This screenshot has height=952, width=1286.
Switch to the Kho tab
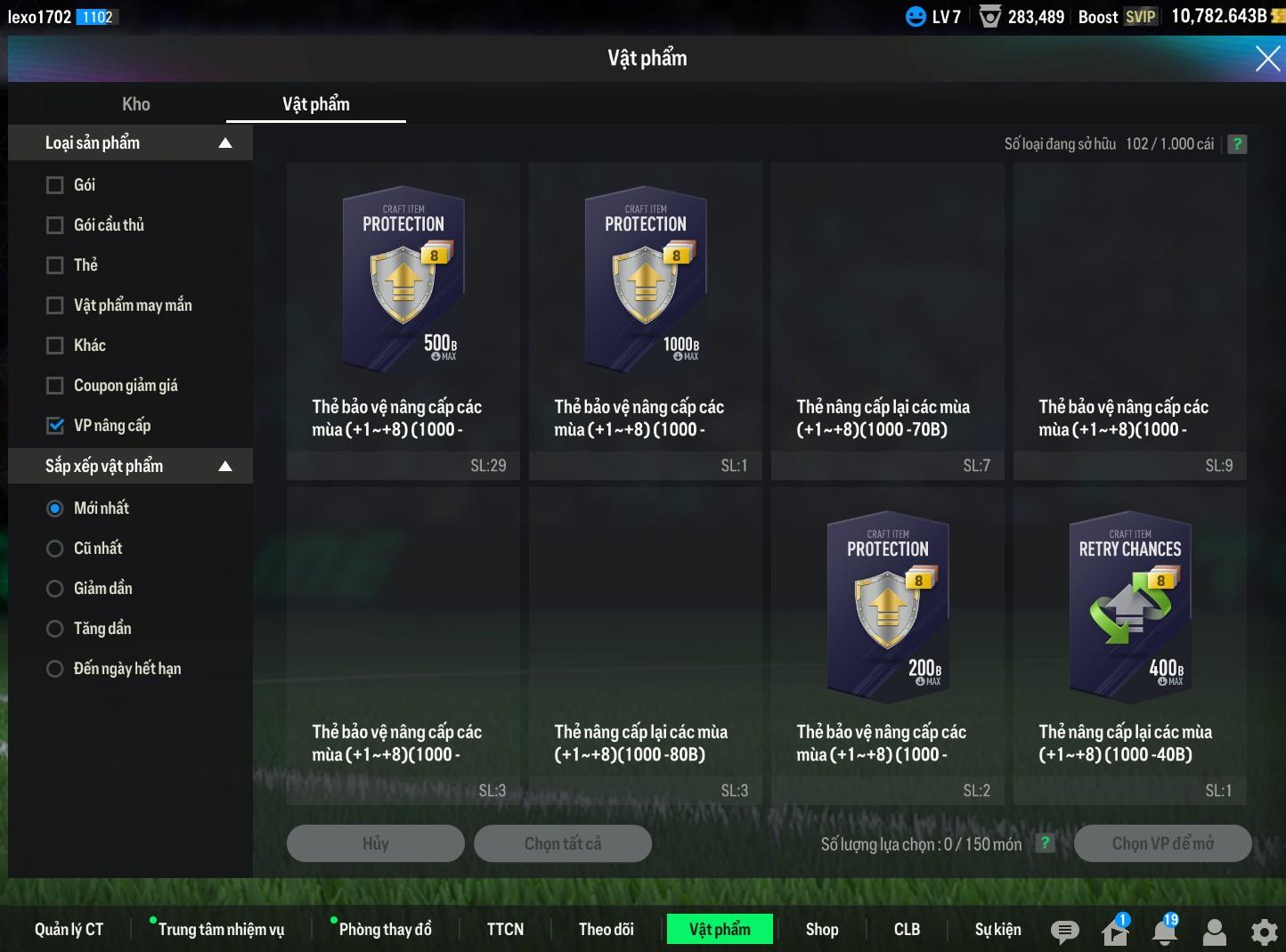point(135,104)
